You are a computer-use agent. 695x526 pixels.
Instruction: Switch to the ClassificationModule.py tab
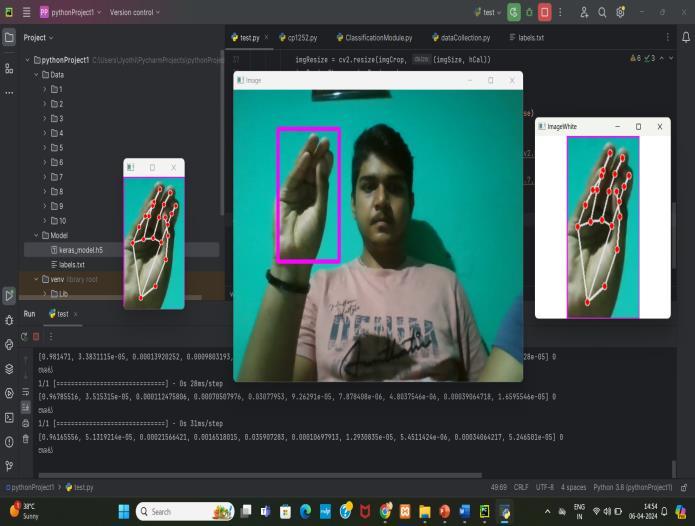375,38
